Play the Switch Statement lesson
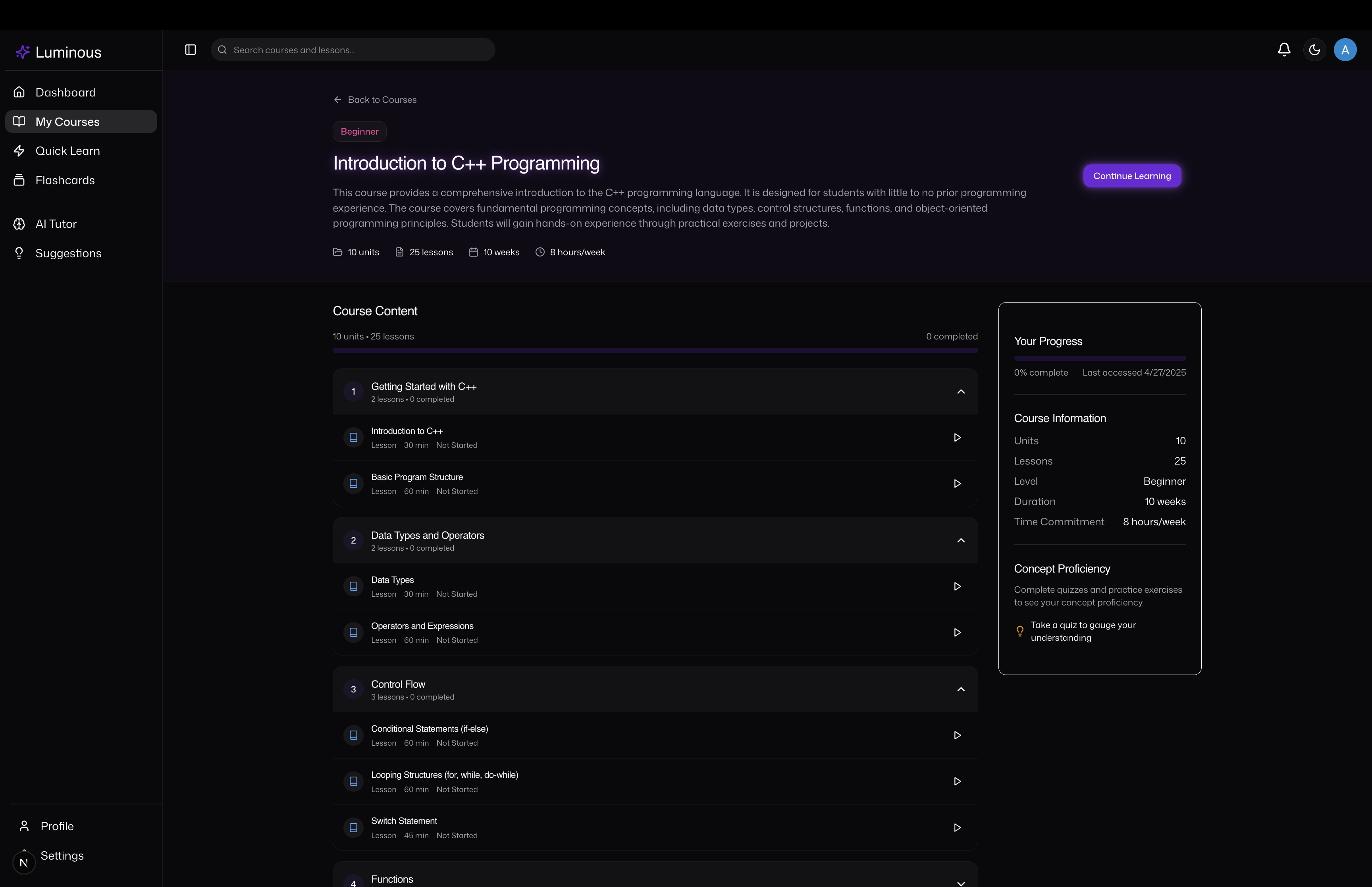The width and height of the screenshot is (1372, 887). (957, 828)
